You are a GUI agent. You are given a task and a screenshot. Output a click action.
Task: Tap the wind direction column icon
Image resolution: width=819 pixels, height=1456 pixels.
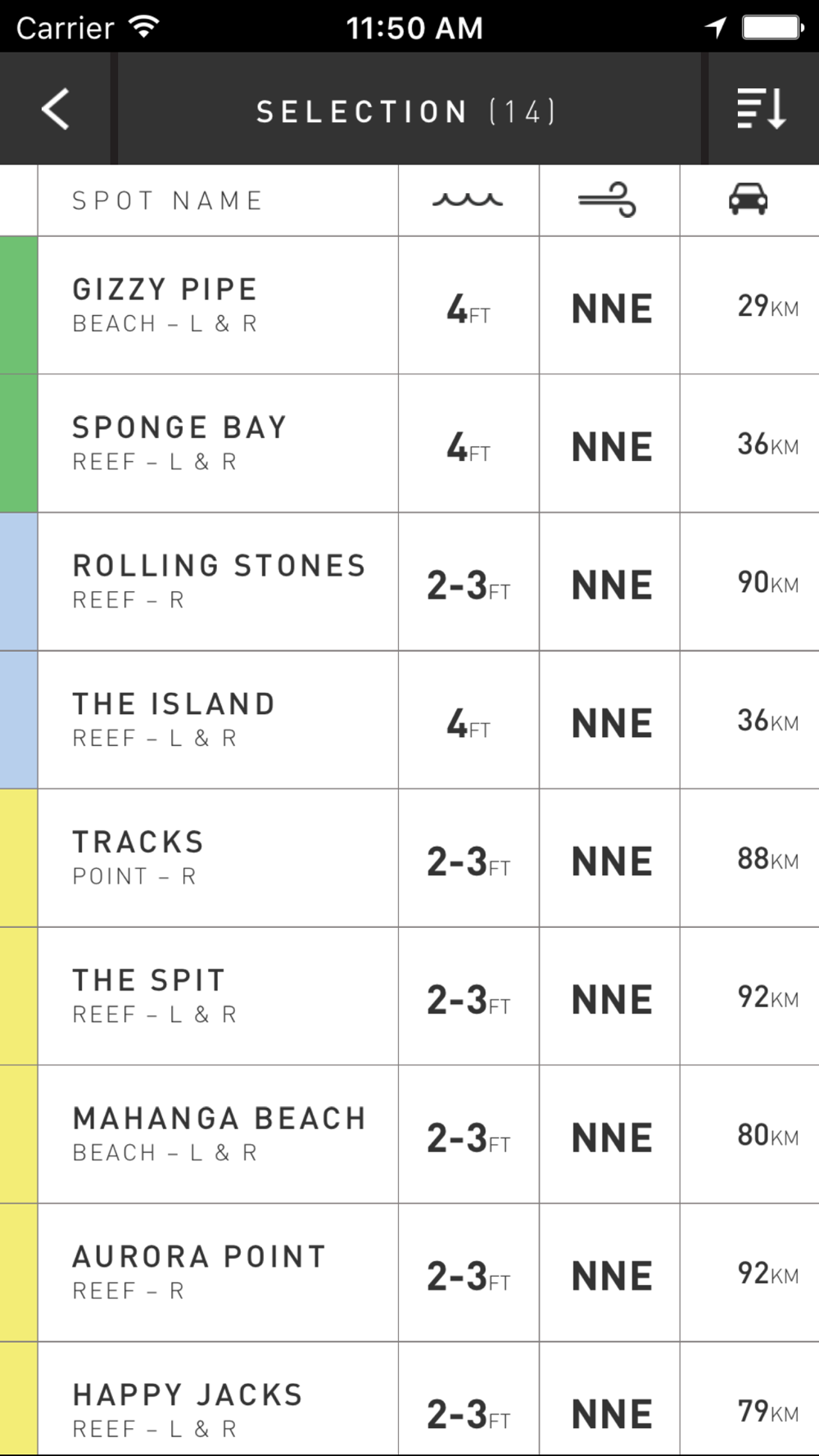(607, 200)
